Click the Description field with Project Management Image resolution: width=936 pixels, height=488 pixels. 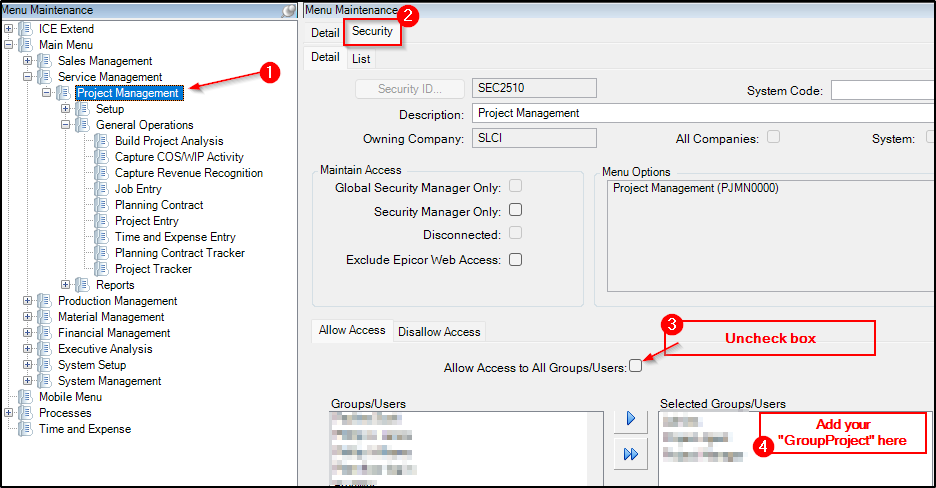pos(703,113)
